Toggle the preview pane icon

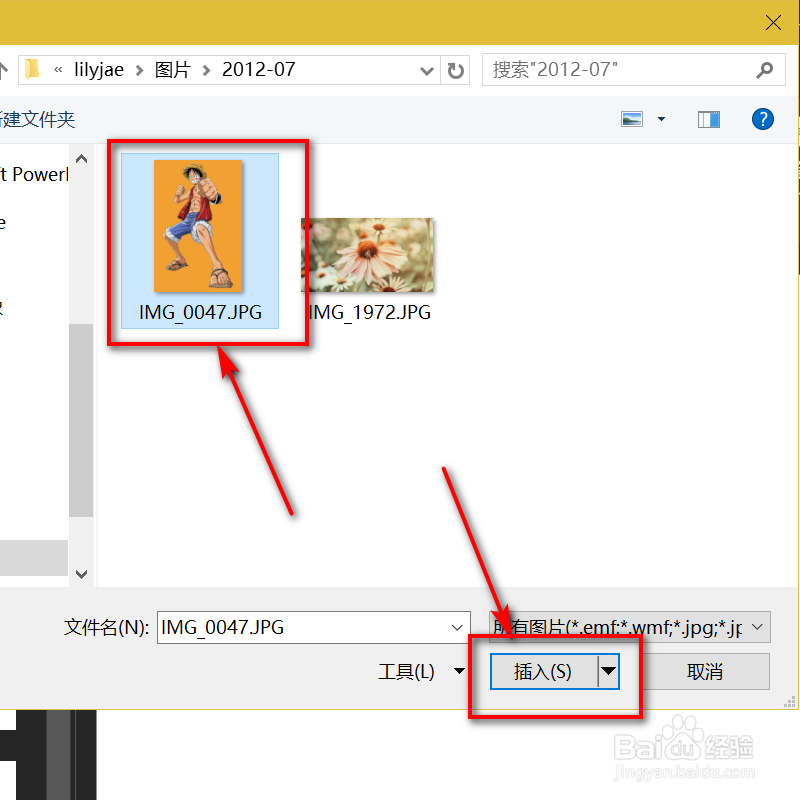(709, 120)
